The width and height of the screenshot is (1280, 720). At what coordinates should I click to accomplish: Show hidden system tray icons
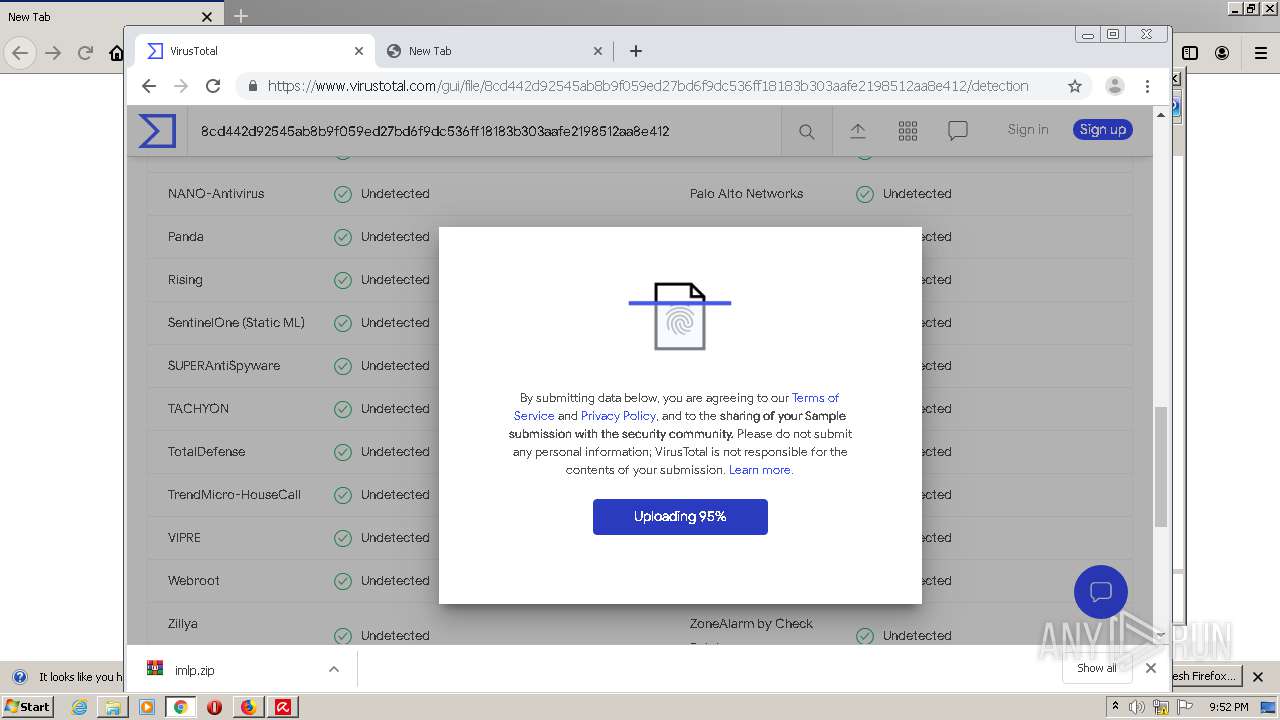coord(1115,707)
